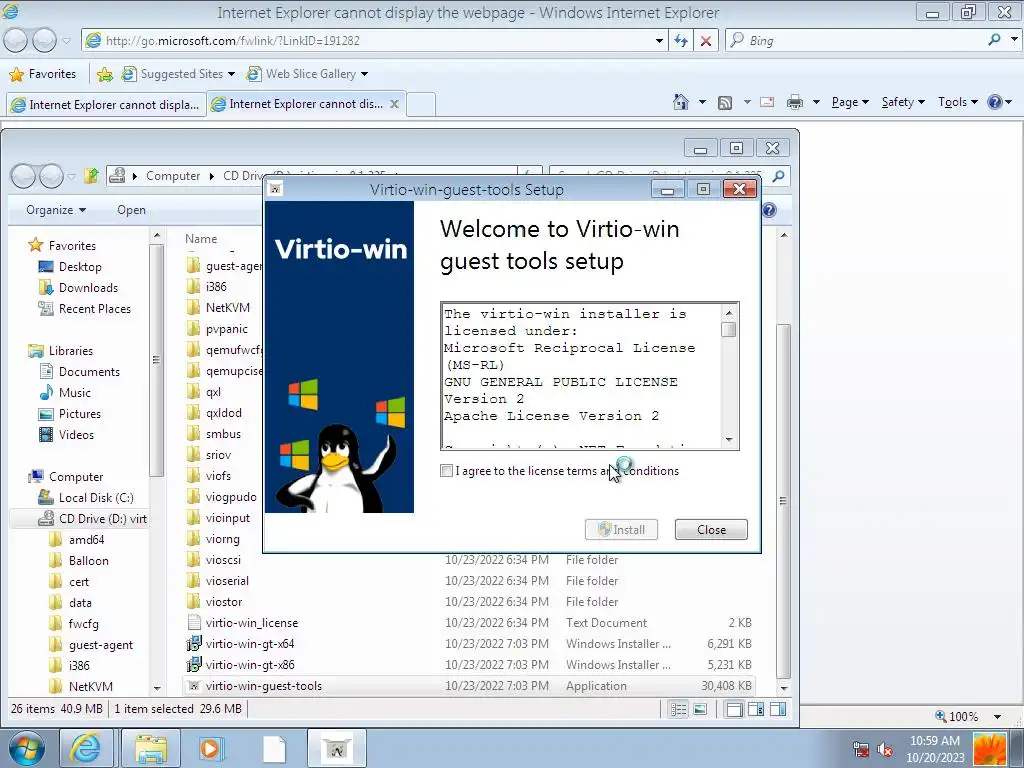Click the Print icon in IE toolbar
This screenshot has height=768, width=1024.
[795, 102]
